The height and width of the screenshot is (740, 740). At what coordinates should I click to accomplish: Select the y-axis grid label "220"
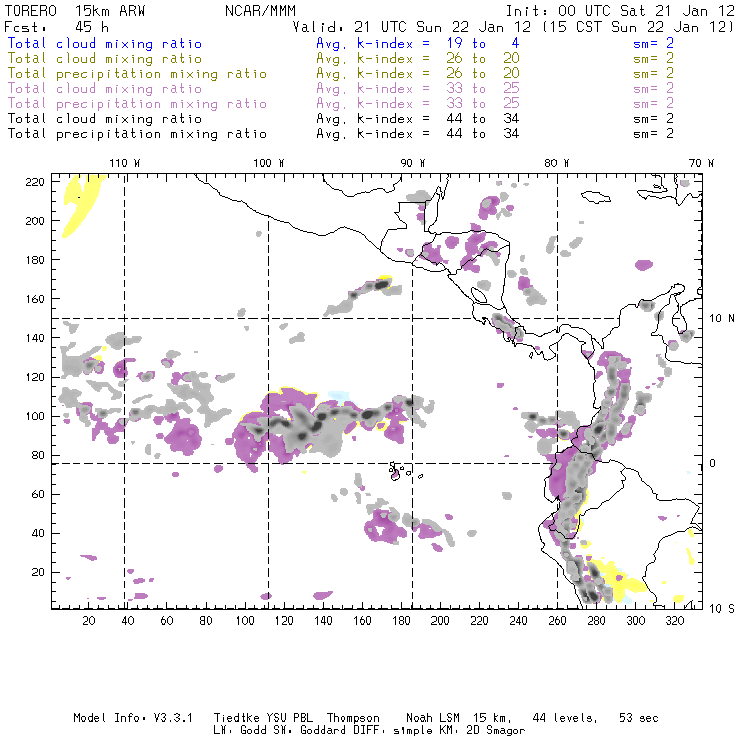tap(35, 182)
